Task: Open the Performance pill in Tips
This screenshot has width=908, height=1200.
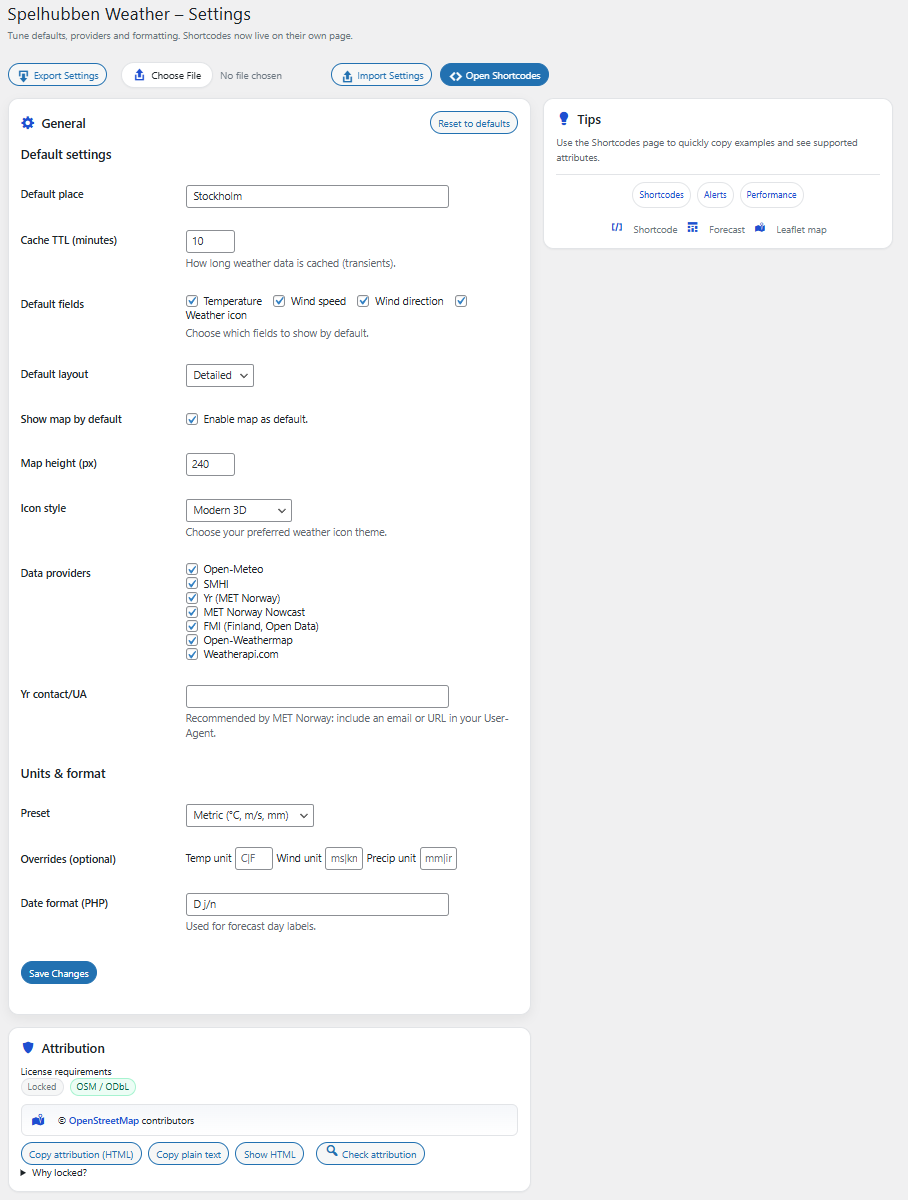Action: tap(771, 195)
